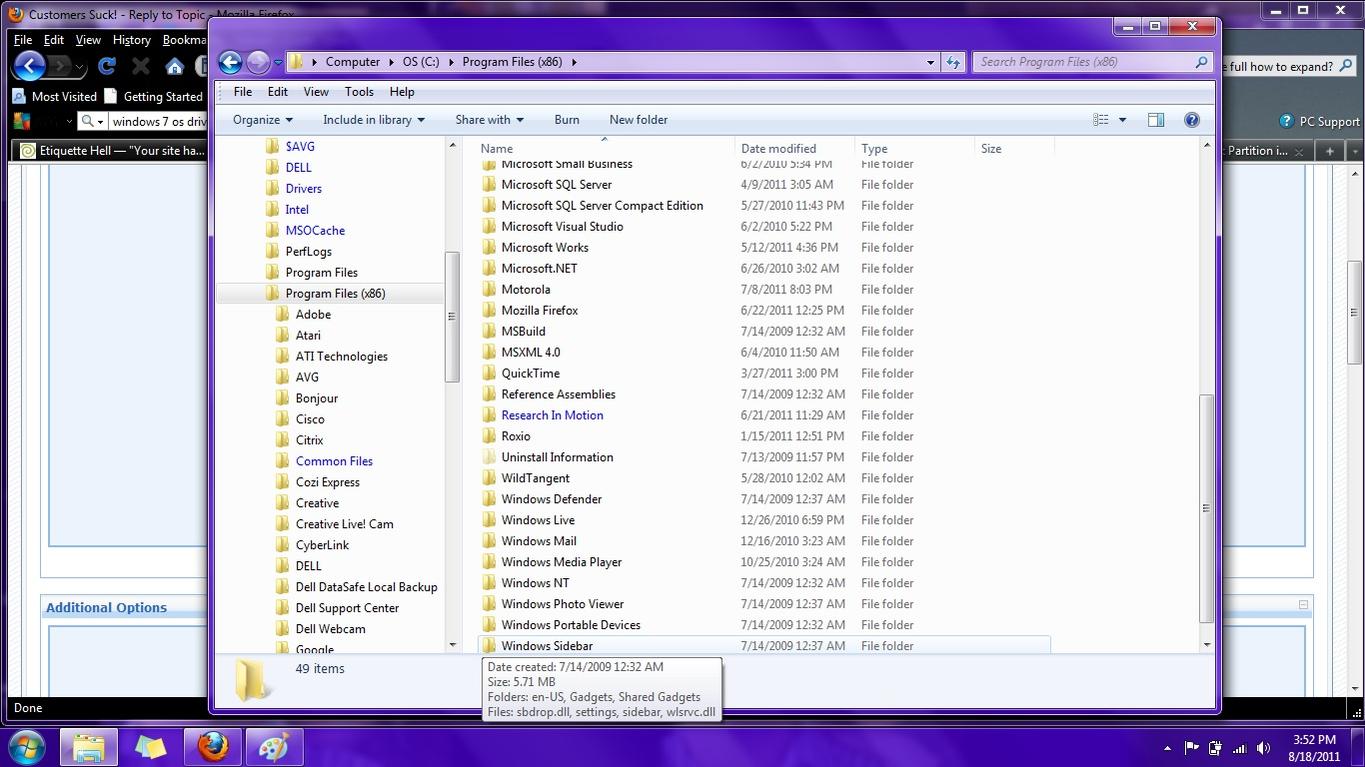Click the Burn button

(567, 120)
